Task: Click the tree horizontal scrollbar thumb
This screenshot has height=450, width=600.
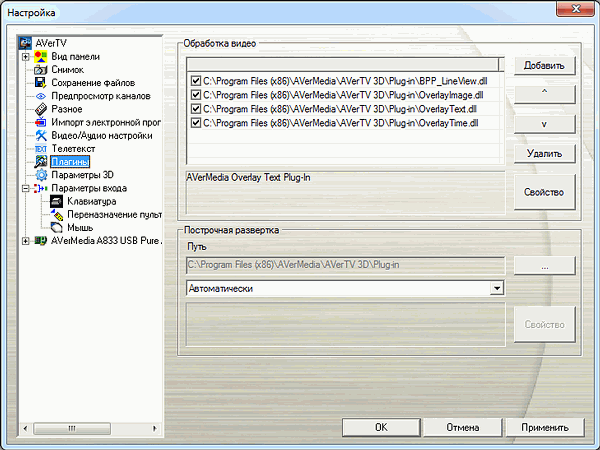Action: point(72,428)
